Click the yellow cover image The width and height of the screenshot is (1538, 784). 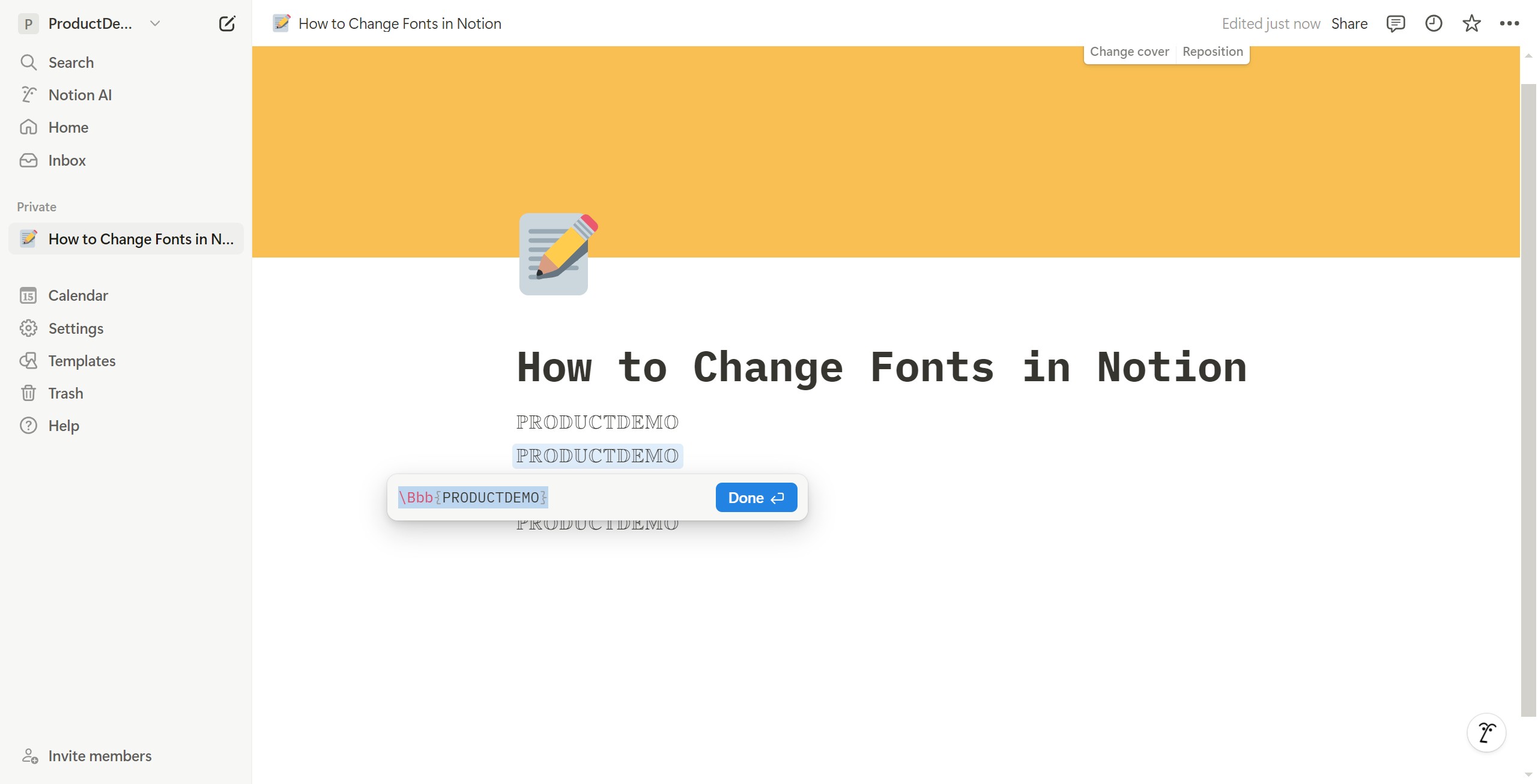(x=886, y=152)
